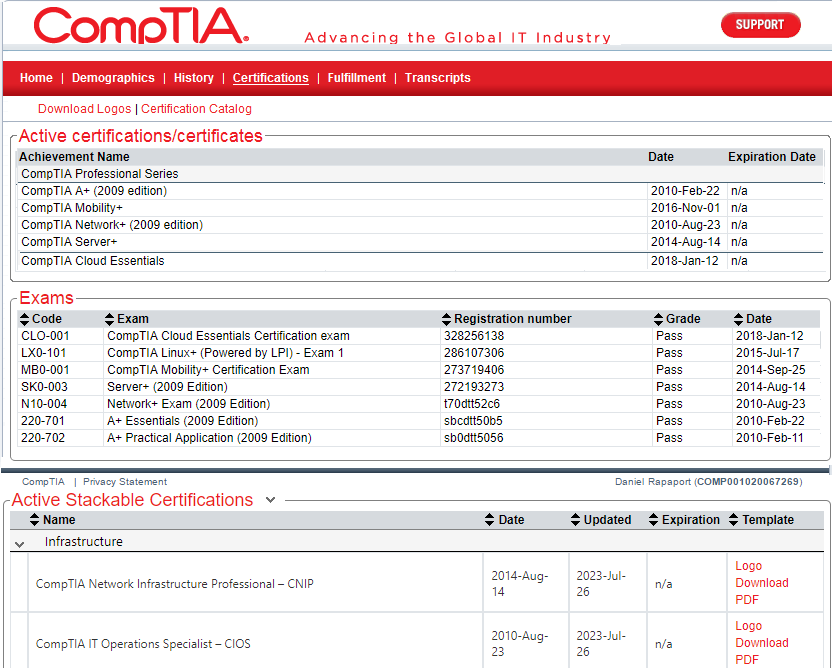Click exam code 220-701
The height and width of the screenshot is (668, 838).
click(x=43, y=422)
